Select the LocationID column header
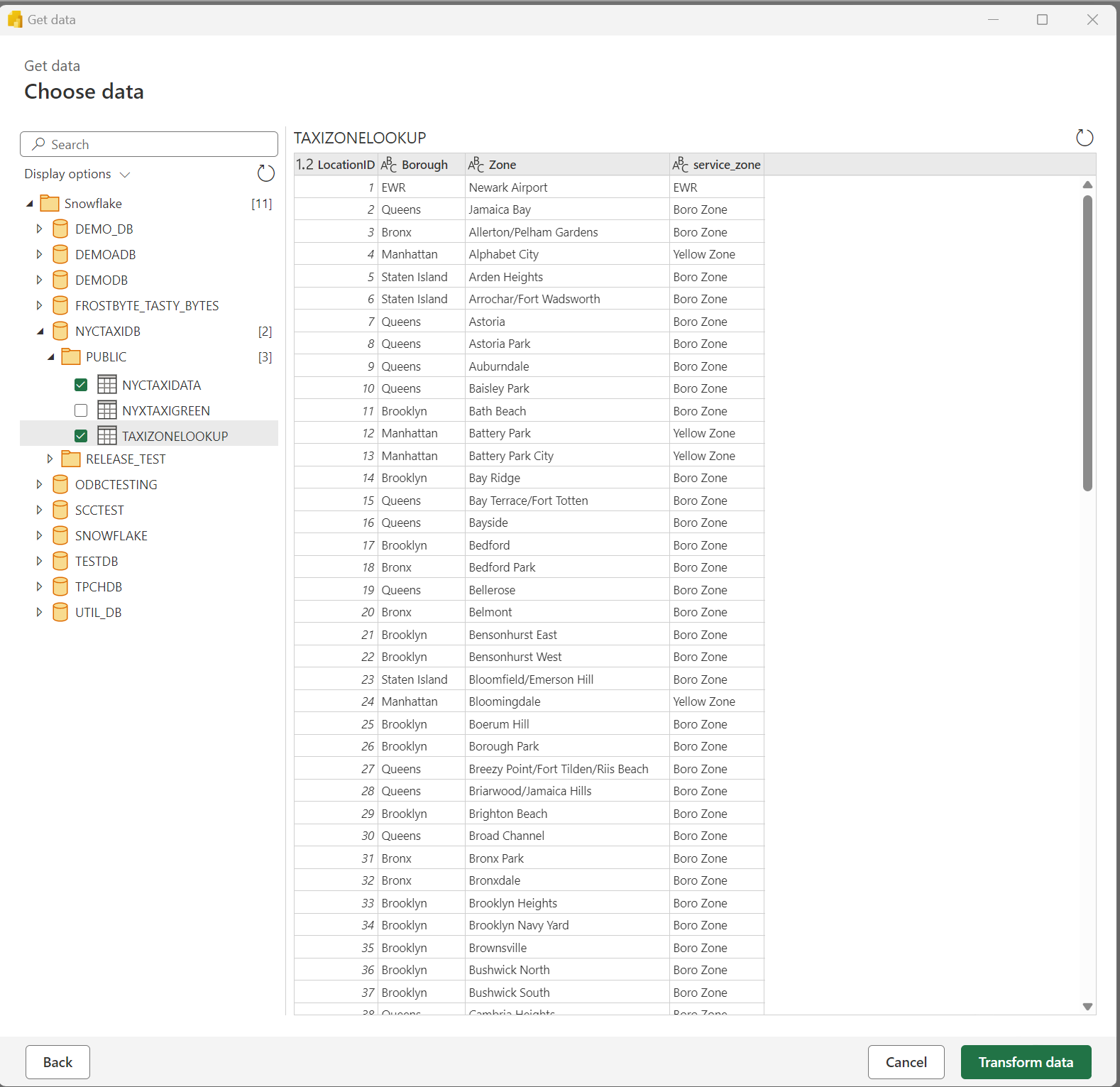The height and width of the screenshot is (1087, 1120). click(336, 165)
